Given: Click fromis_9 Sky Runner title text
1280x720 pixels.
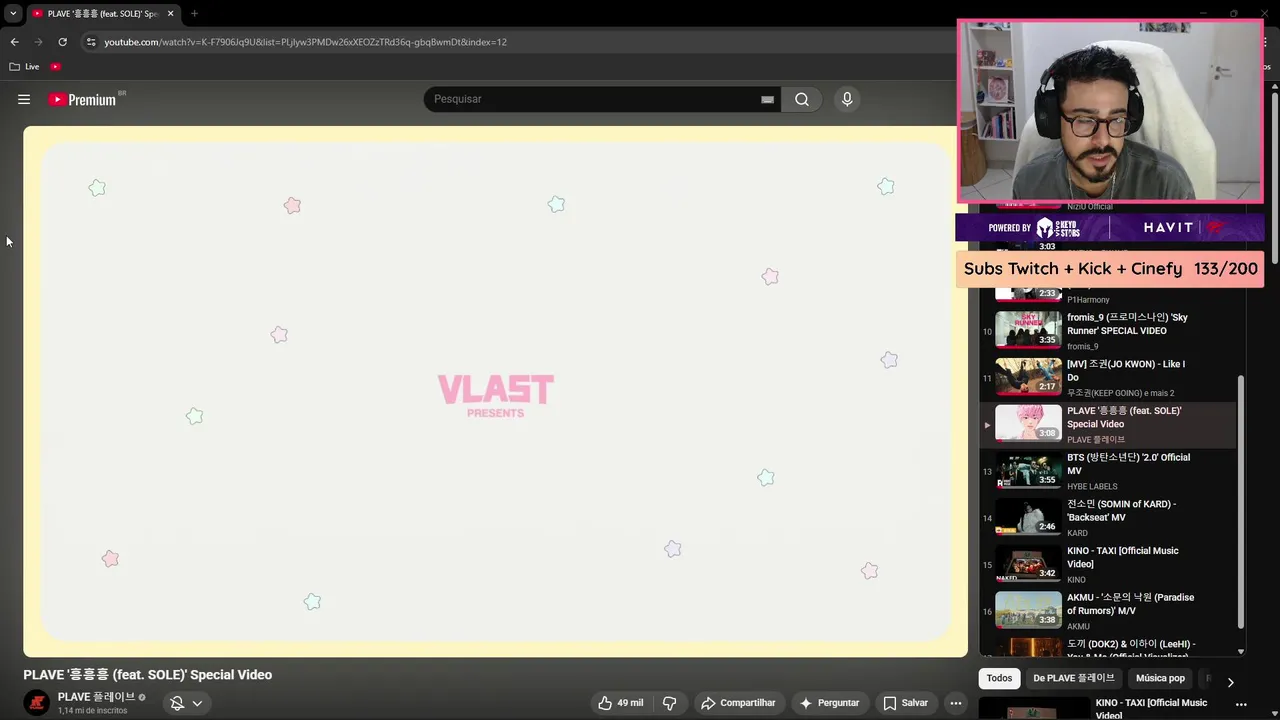Looking at the screenshot, I should pos(1127,324).
